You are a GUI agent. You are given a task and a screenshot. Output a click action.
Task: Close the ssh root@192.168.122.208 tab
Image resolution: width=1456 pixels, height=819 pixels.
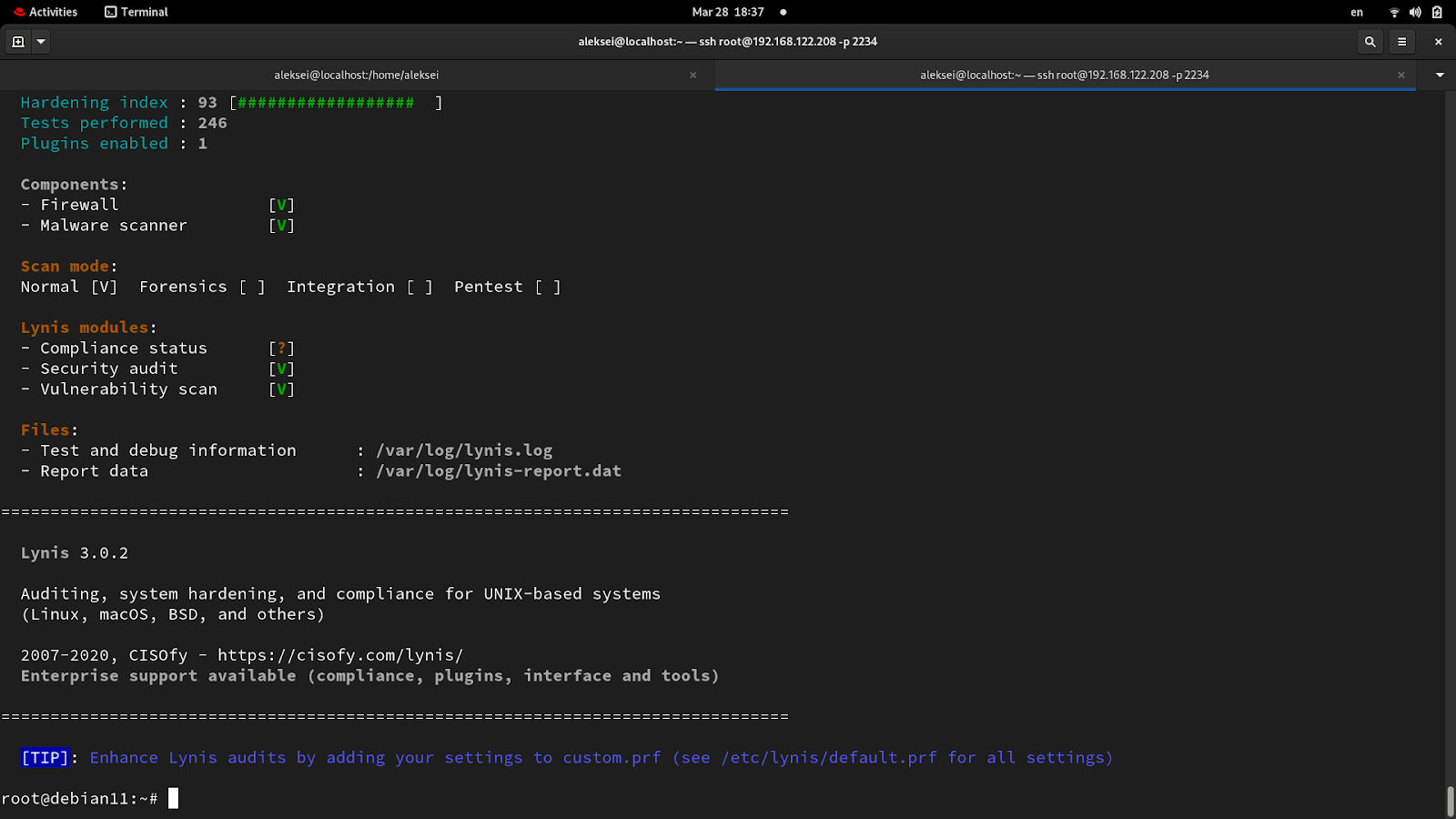point(1401,76)
